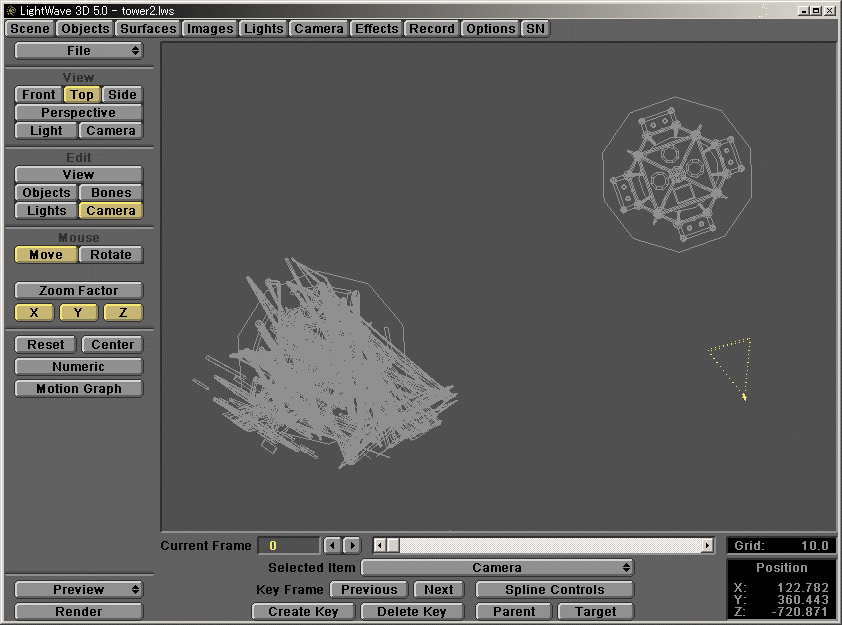842x625 pixels.
Task: Set Edit mode to Bones
Action: [110, 192]
